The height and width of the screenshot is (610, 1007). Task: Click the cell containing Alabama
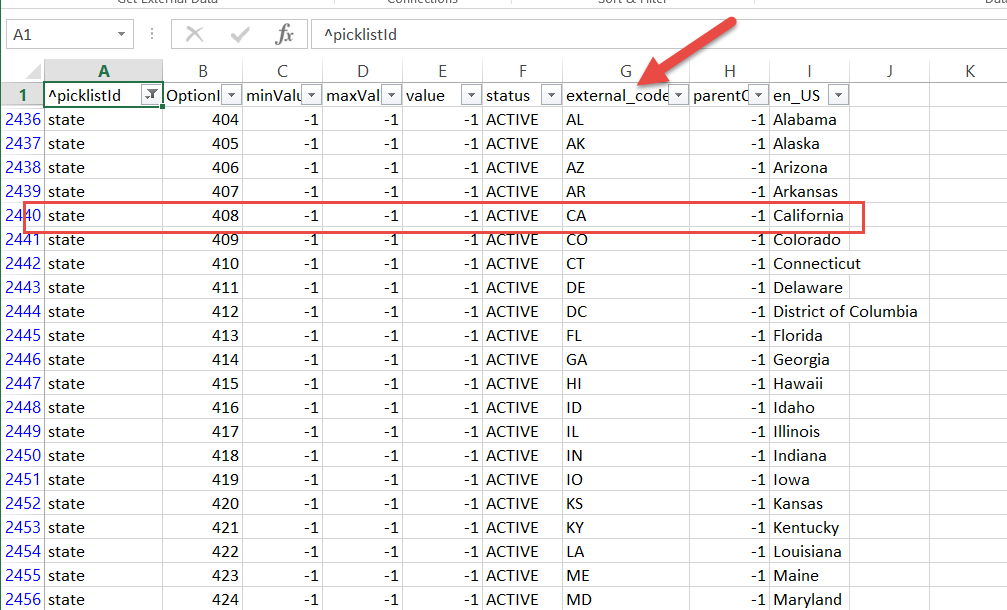tap(809, 119)
